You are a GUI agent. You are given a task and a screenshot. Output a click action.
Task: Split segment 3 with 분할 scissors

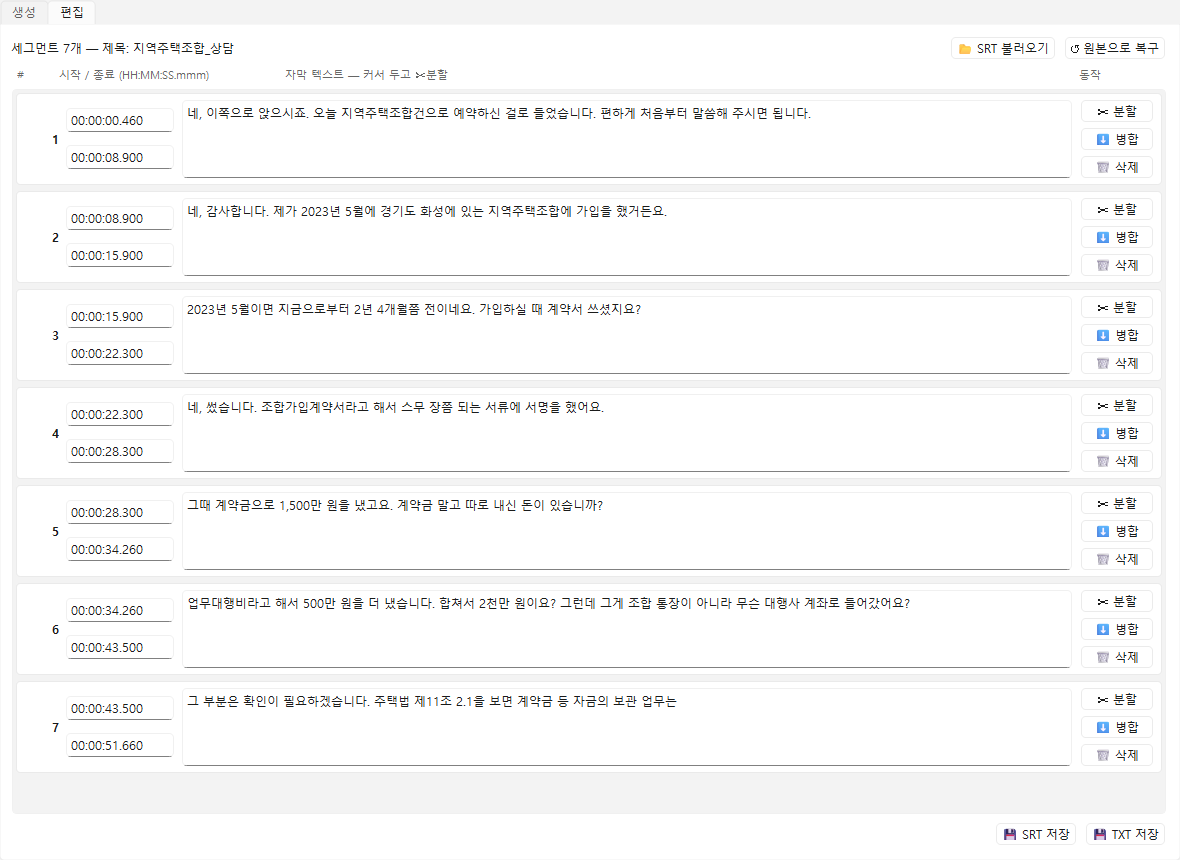[x=1117, y=308]
